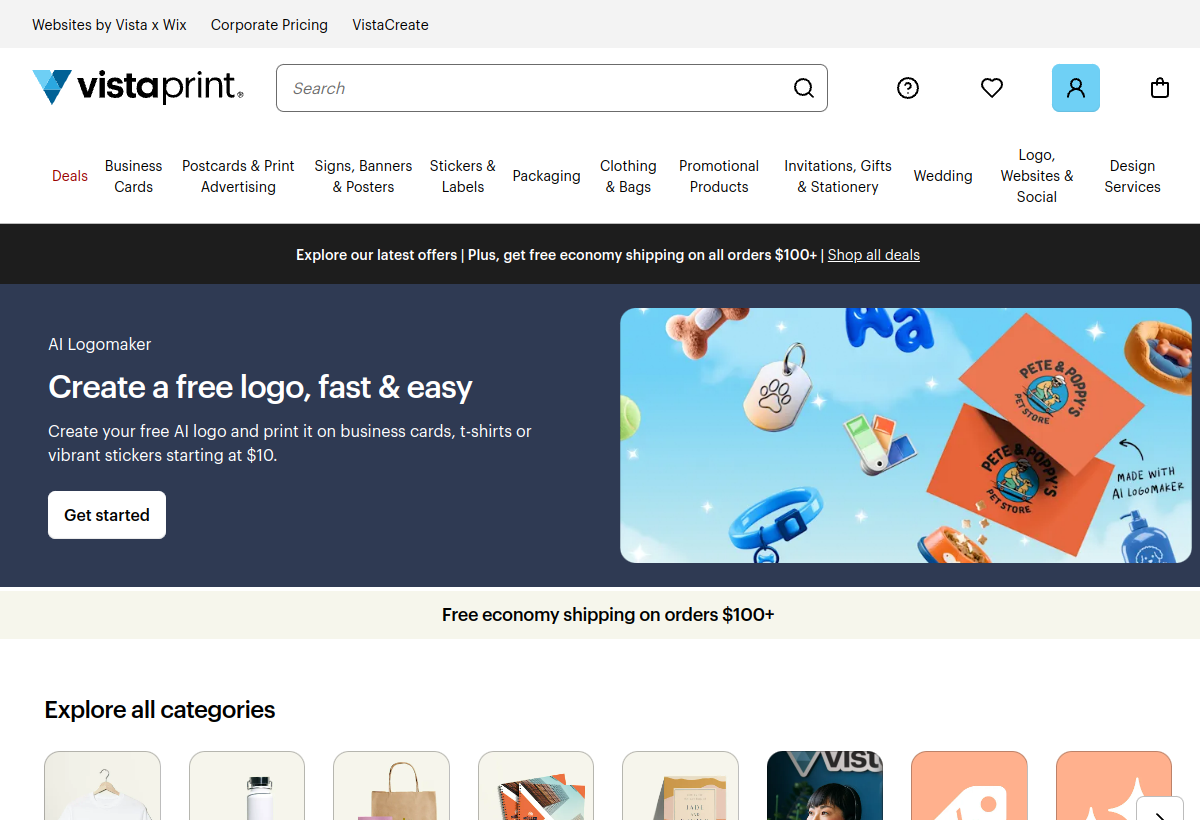Click Websites by Vista x Wix link
The width and height of the screenshot is (1200, 820).
[109, 25]
